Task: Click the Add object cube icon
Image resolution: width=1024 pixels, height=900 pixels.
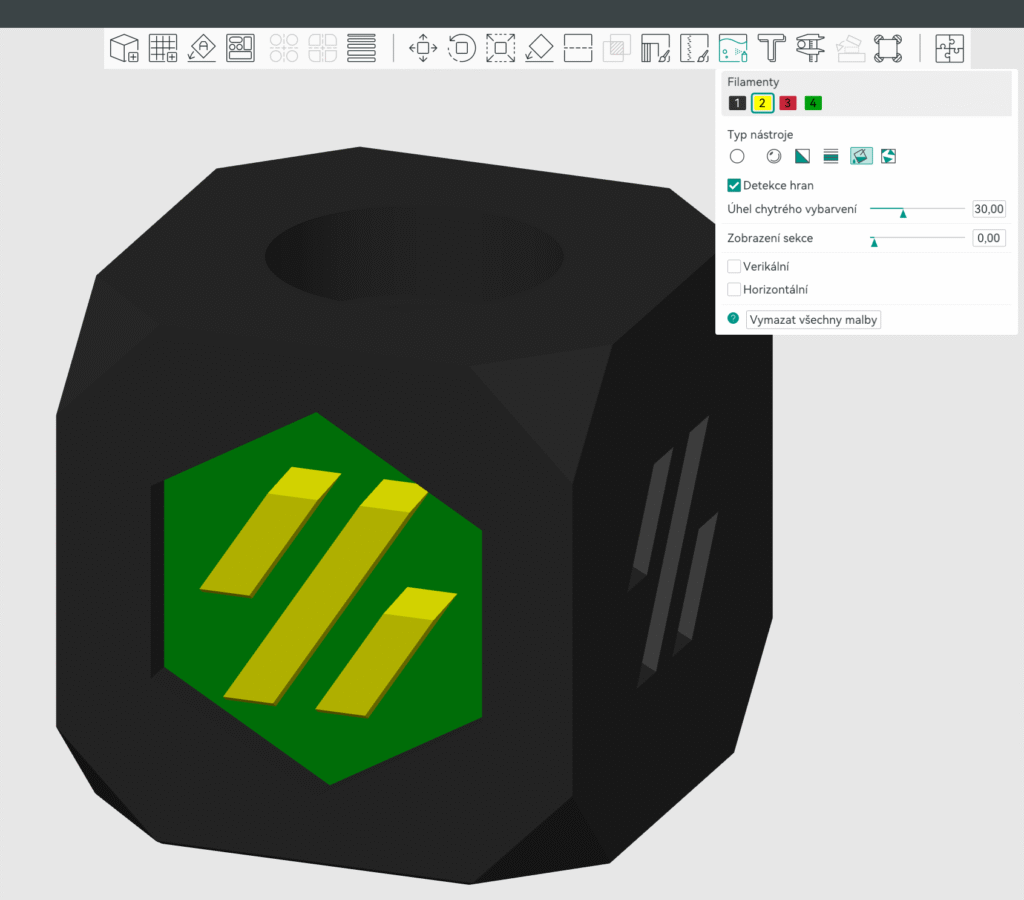Action: click(x=124, y=48)
